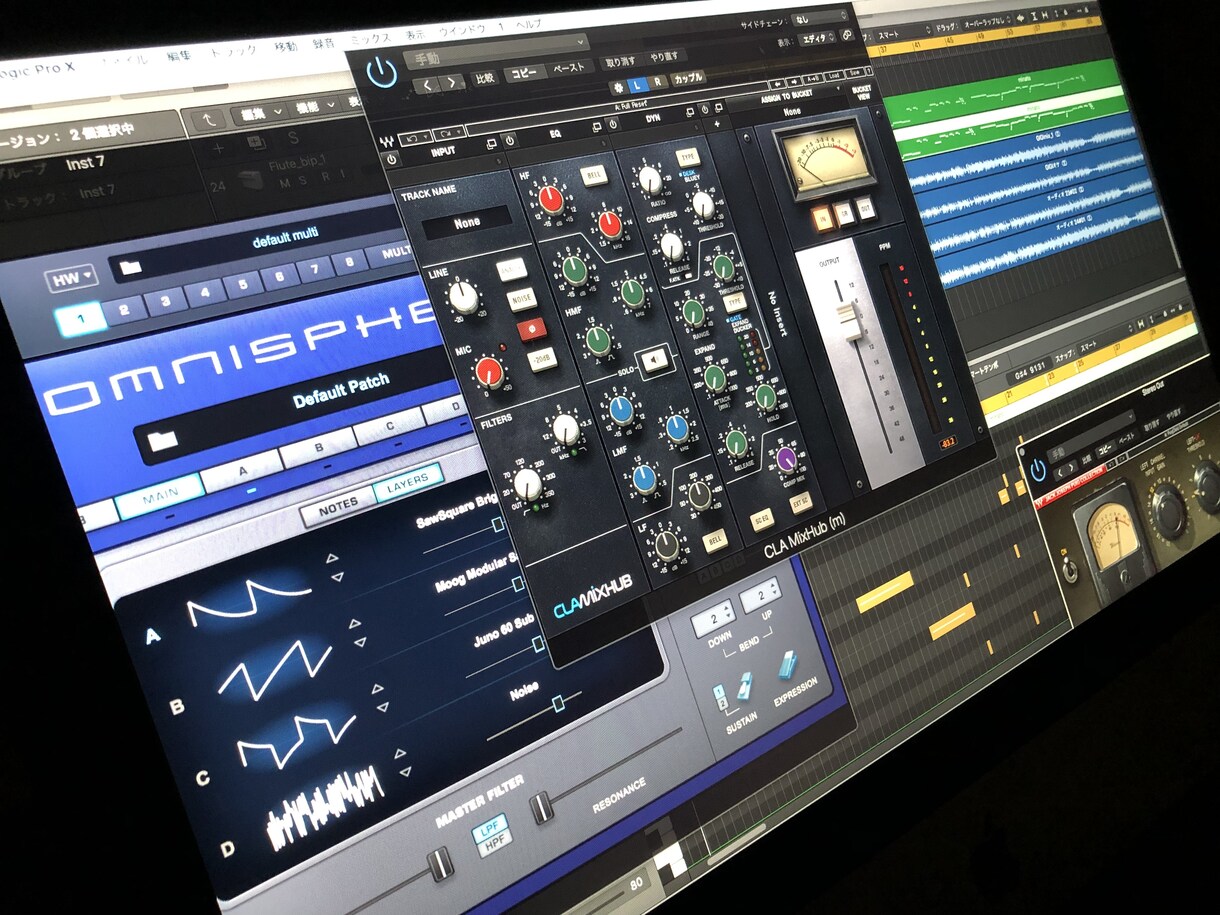This screenshot has height=915, width=1220.
Task: Toggle the SC EQ button
Action: click(x=762, y=520)
